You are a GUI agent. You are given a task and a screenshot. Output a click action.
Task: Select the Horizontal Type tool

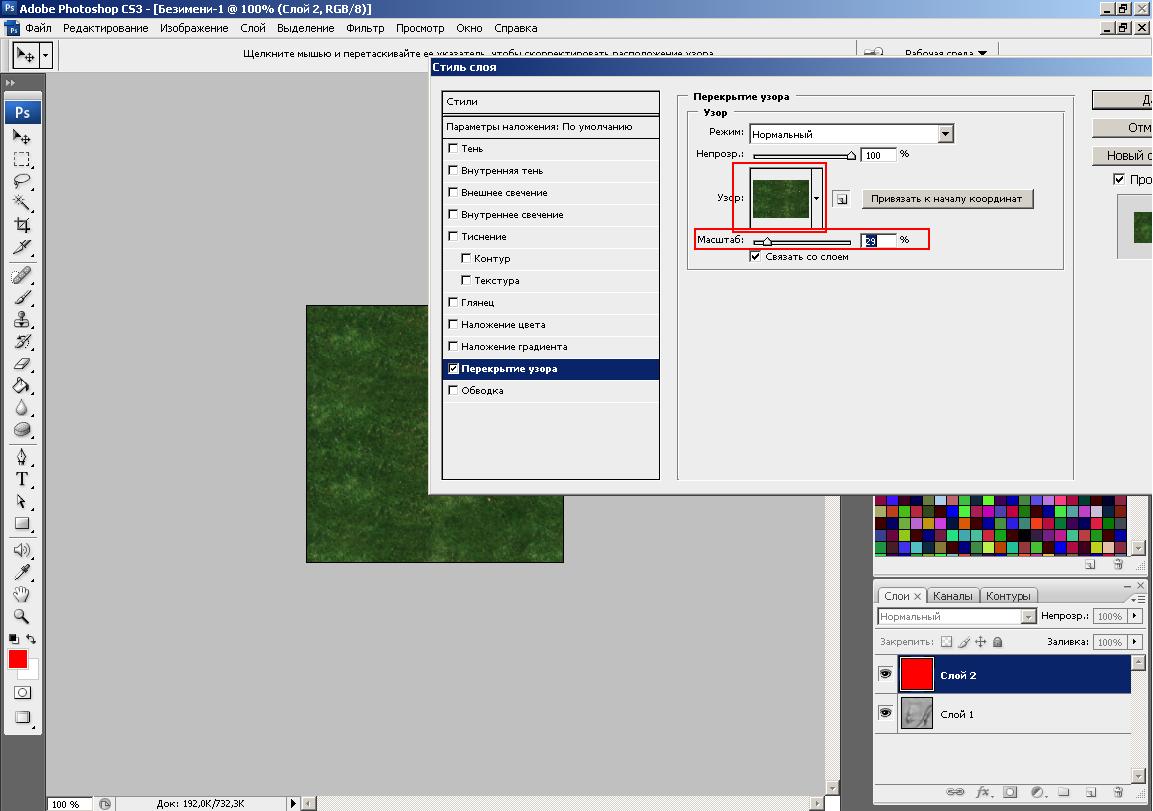(22, 479)
